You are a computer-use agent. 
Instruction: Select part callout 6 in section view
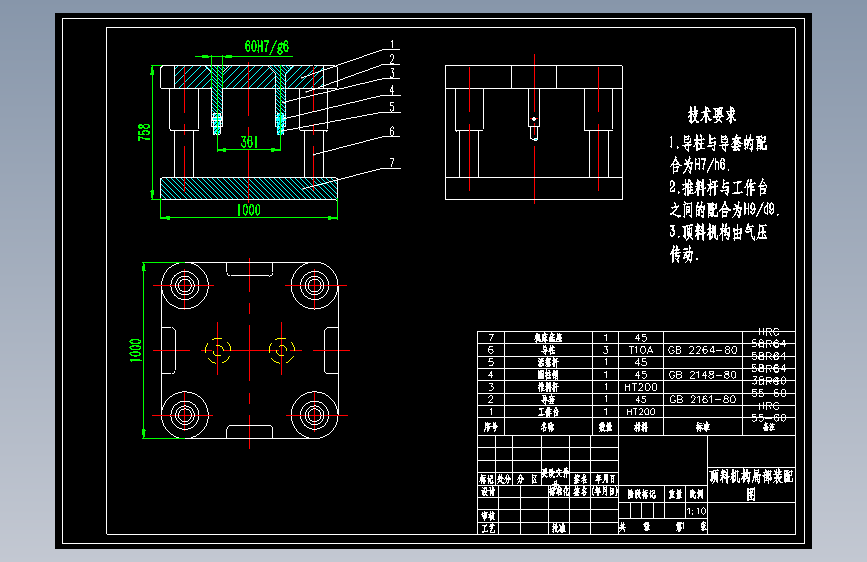tap(392, 131)
